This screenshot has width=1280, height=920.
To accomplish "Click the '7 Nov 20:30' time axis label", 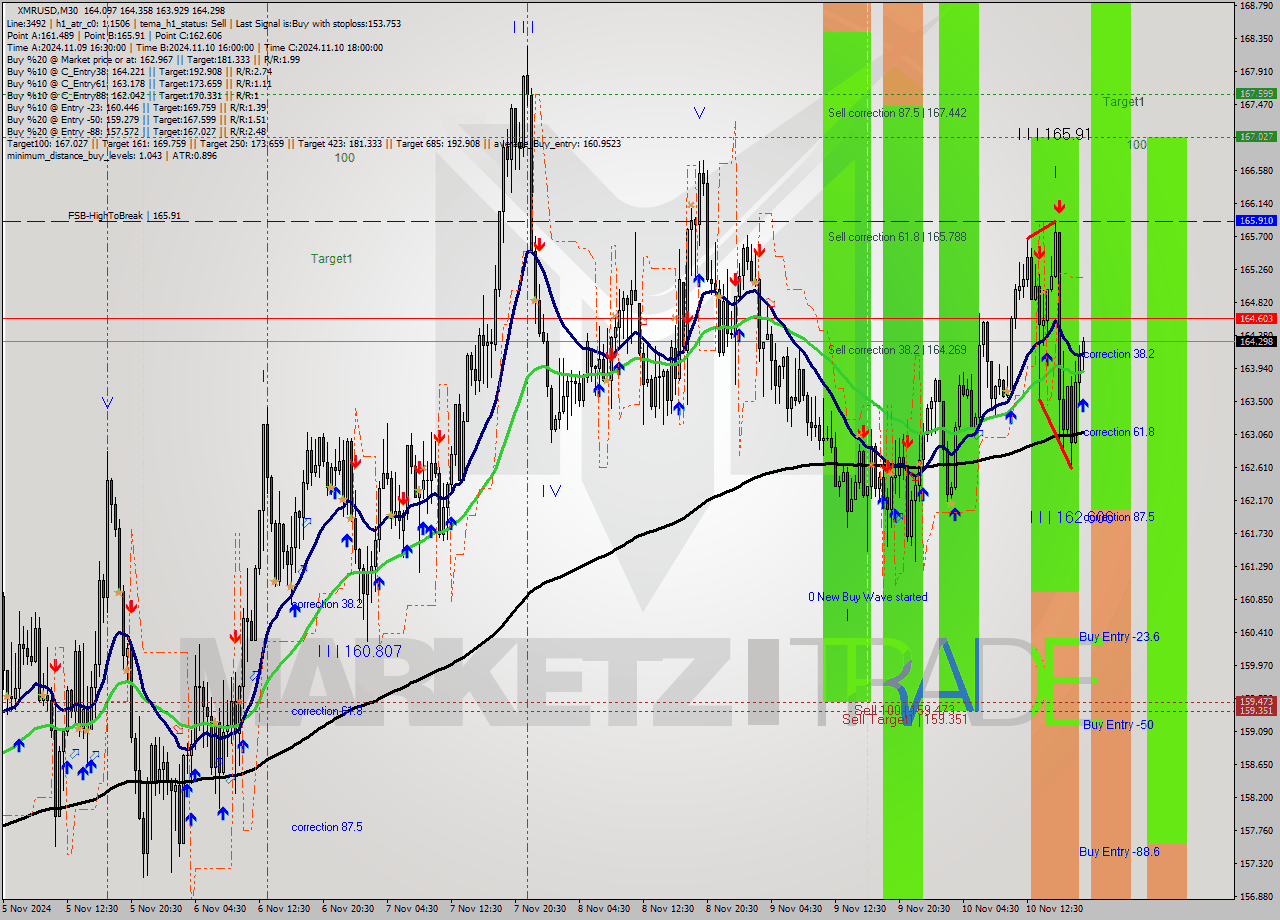I will 541,909.
